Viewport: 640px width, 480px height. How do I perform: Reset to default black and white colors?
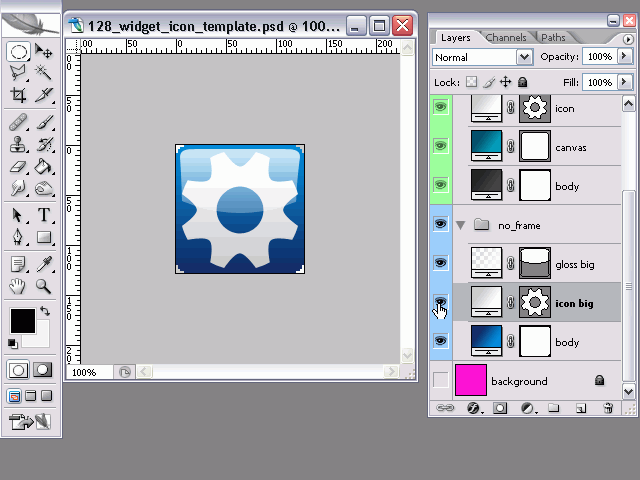(13, 344)
